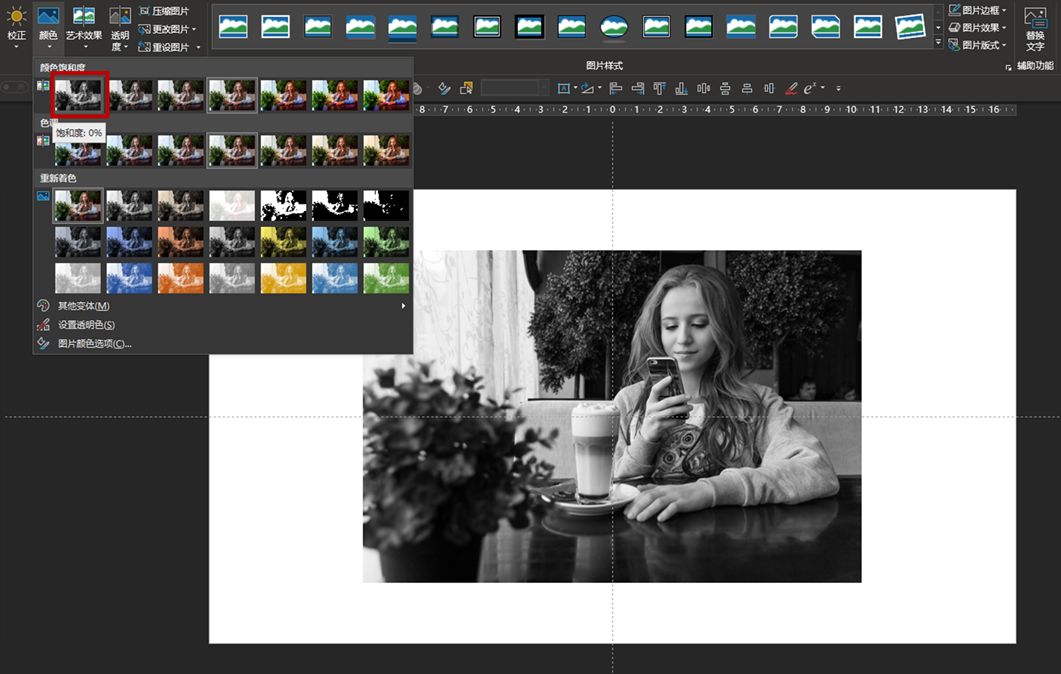Image resolution: width=1061 pixels, height=674 pixels.
Task: Apply the first white simple-frame picture style
Action: [233, 27]
